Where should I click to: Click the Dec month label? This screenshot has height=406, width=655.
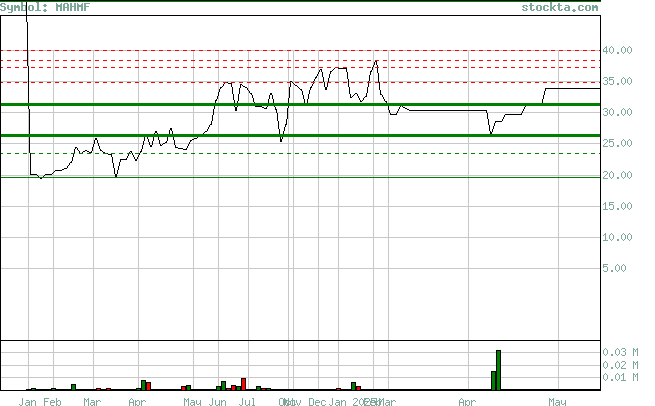[317, 402]
